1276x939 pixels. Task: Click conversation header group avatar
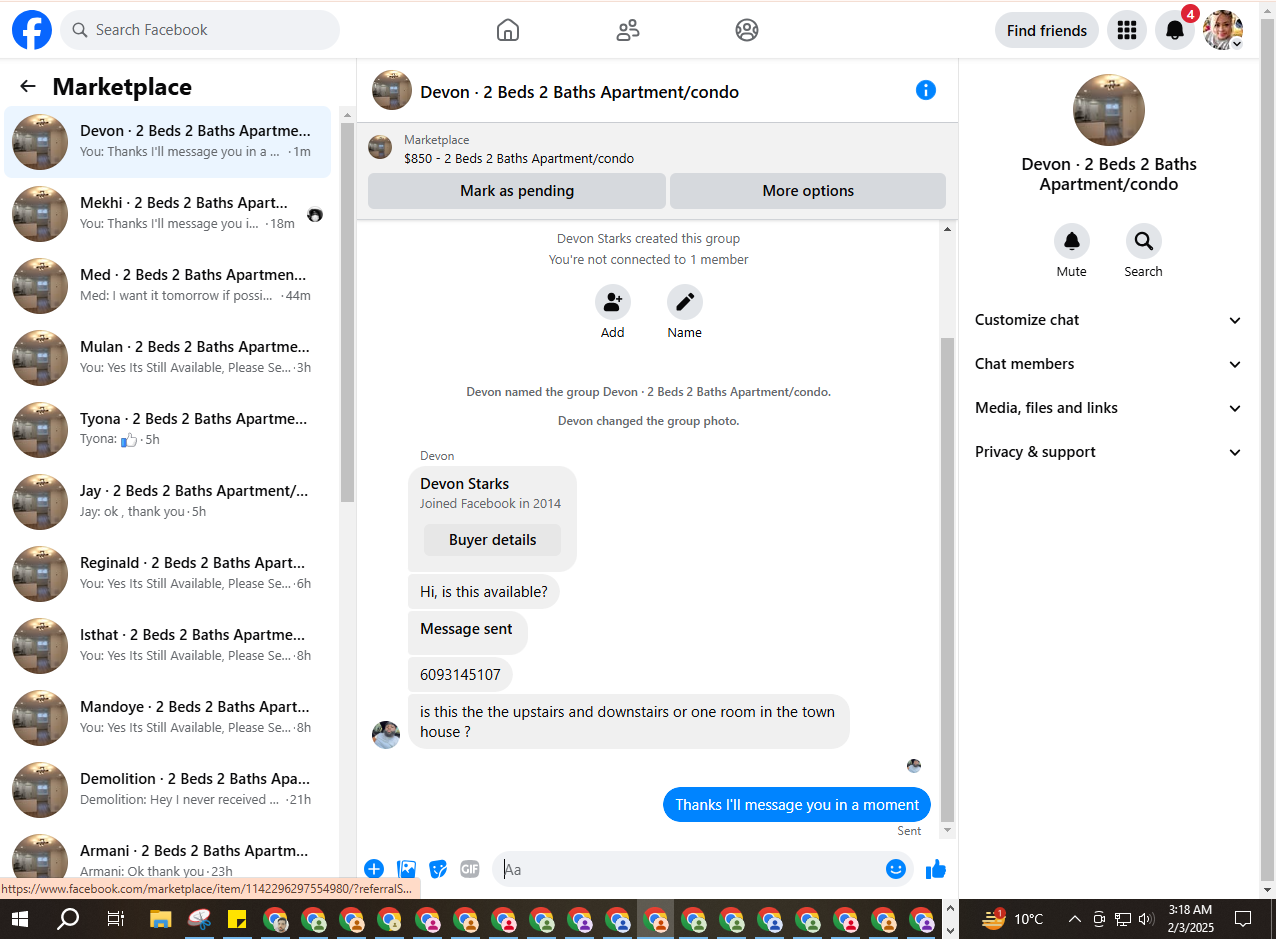392,90
